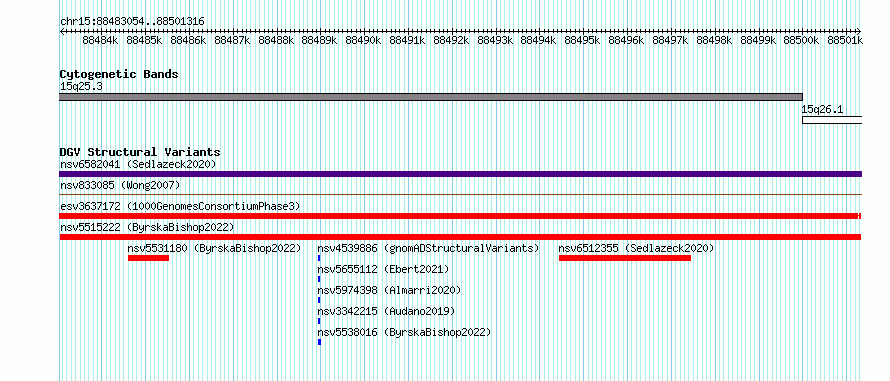Click the 88488k ruler tick label
This screenshot has width=890, height=381.
(276, 40)
